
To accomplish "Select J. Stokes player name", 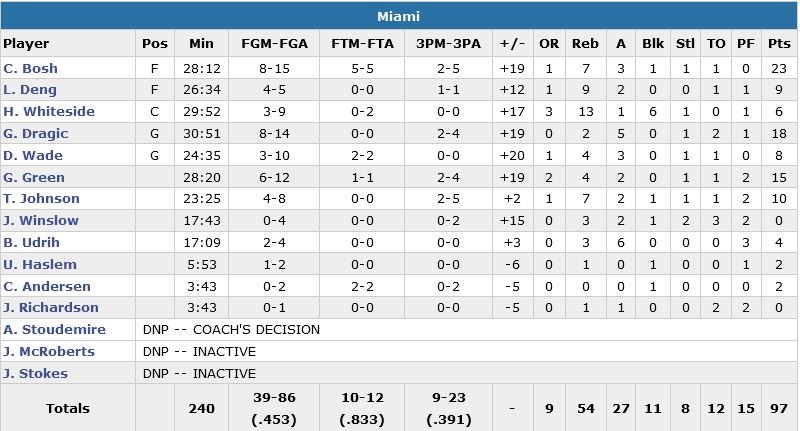I will click(35, 374).
